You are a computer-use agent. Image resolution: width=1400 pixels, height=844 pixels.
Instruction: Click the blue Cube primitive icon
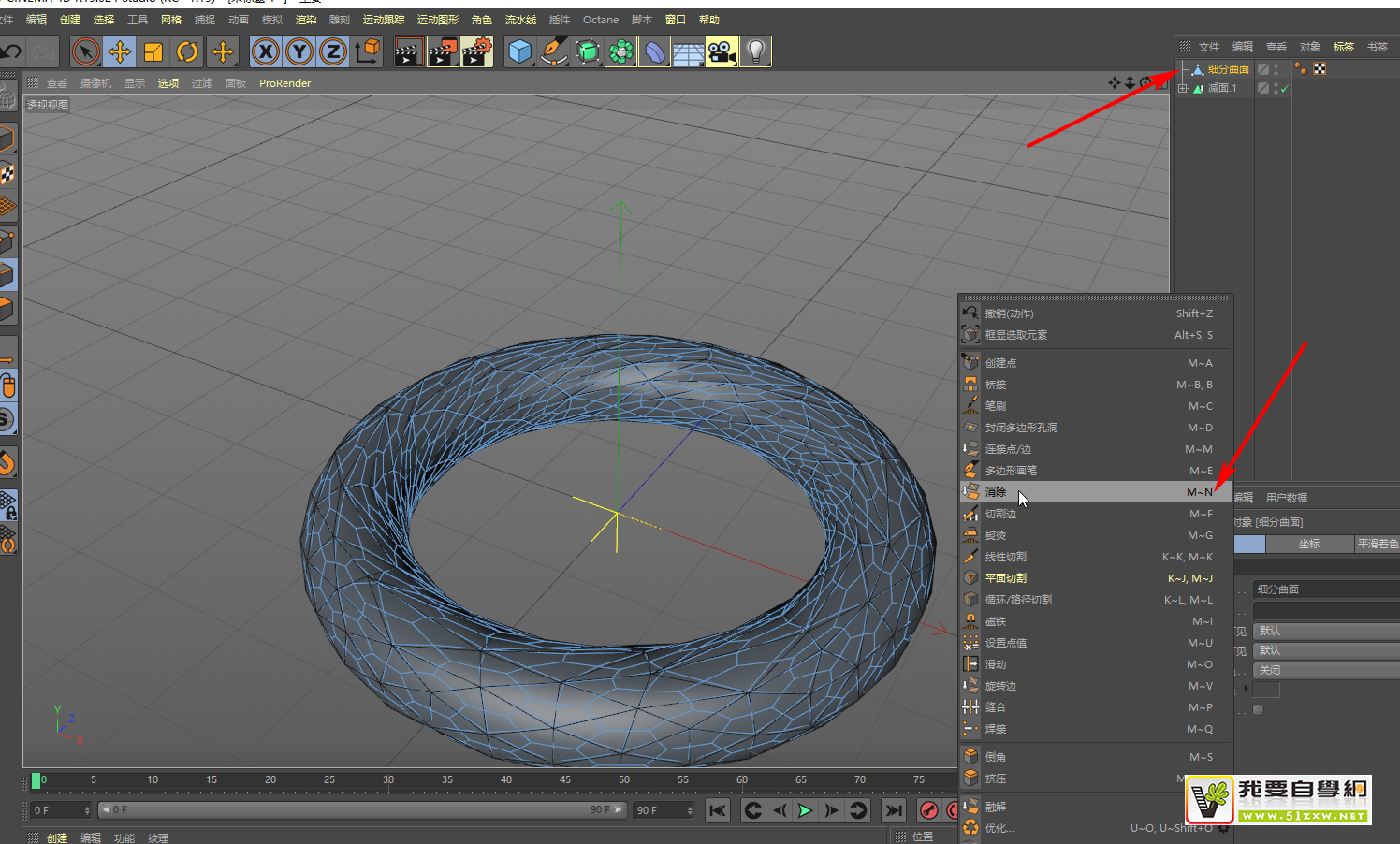[519, 51]
